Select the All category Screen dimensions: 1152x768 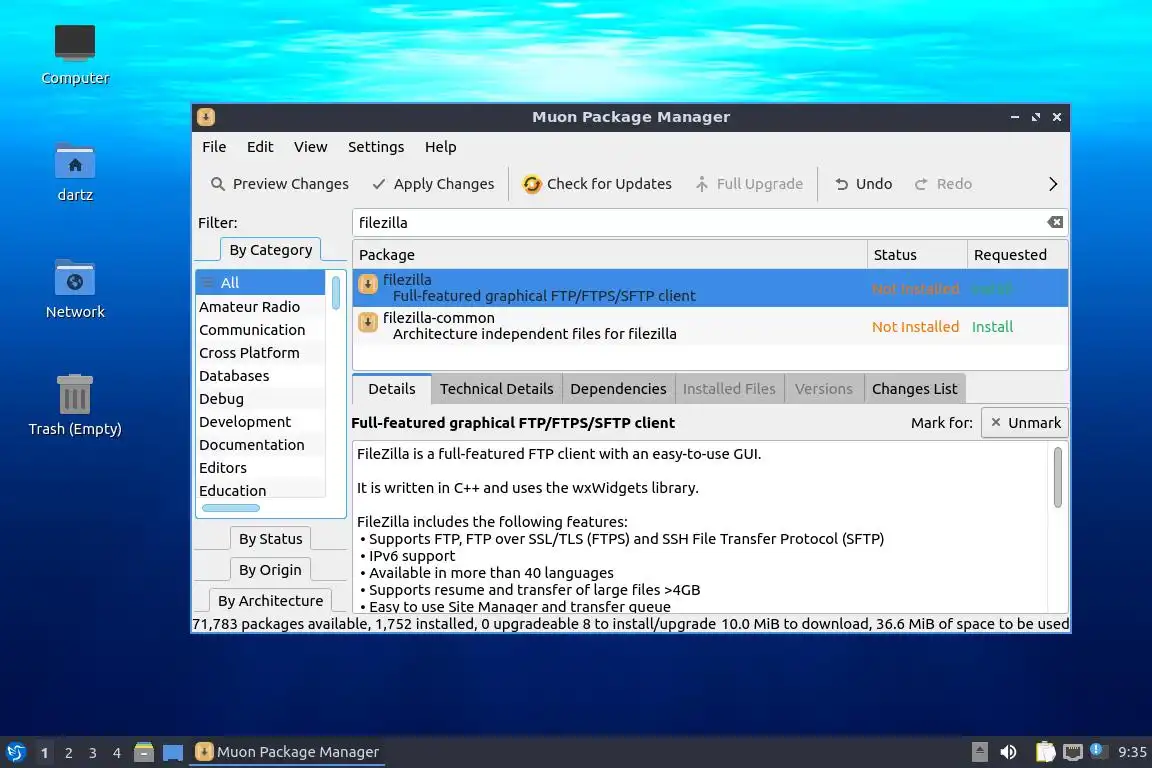[260, 282]
